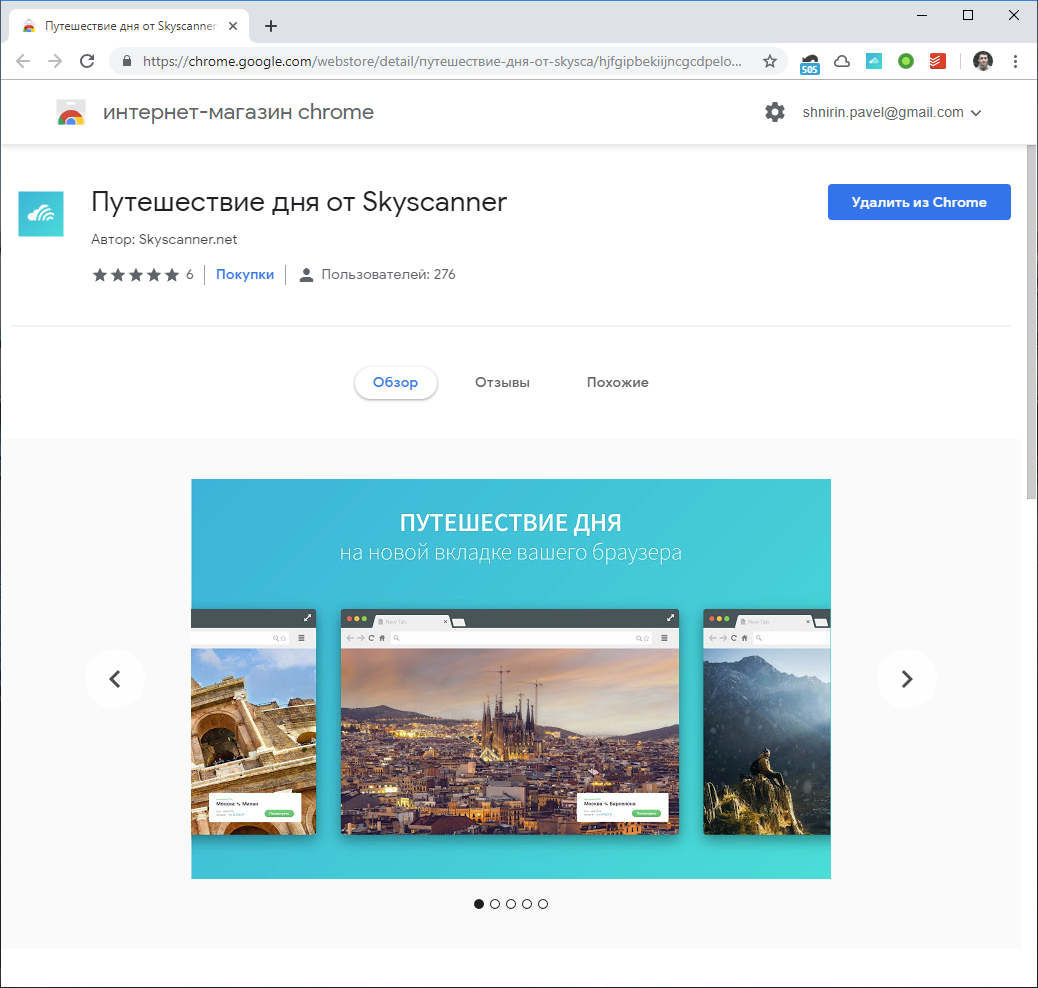Click the Skyscanner extension logo
This screenshot has height=988, width=1038.
(41, 214)
